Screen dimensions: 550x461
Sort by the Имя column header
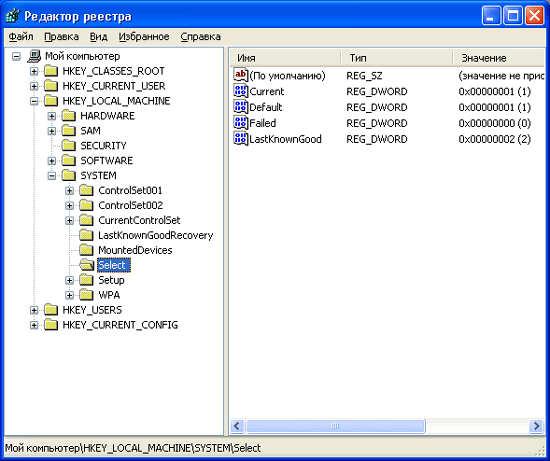pyautogui.click(x=286, y=58)
